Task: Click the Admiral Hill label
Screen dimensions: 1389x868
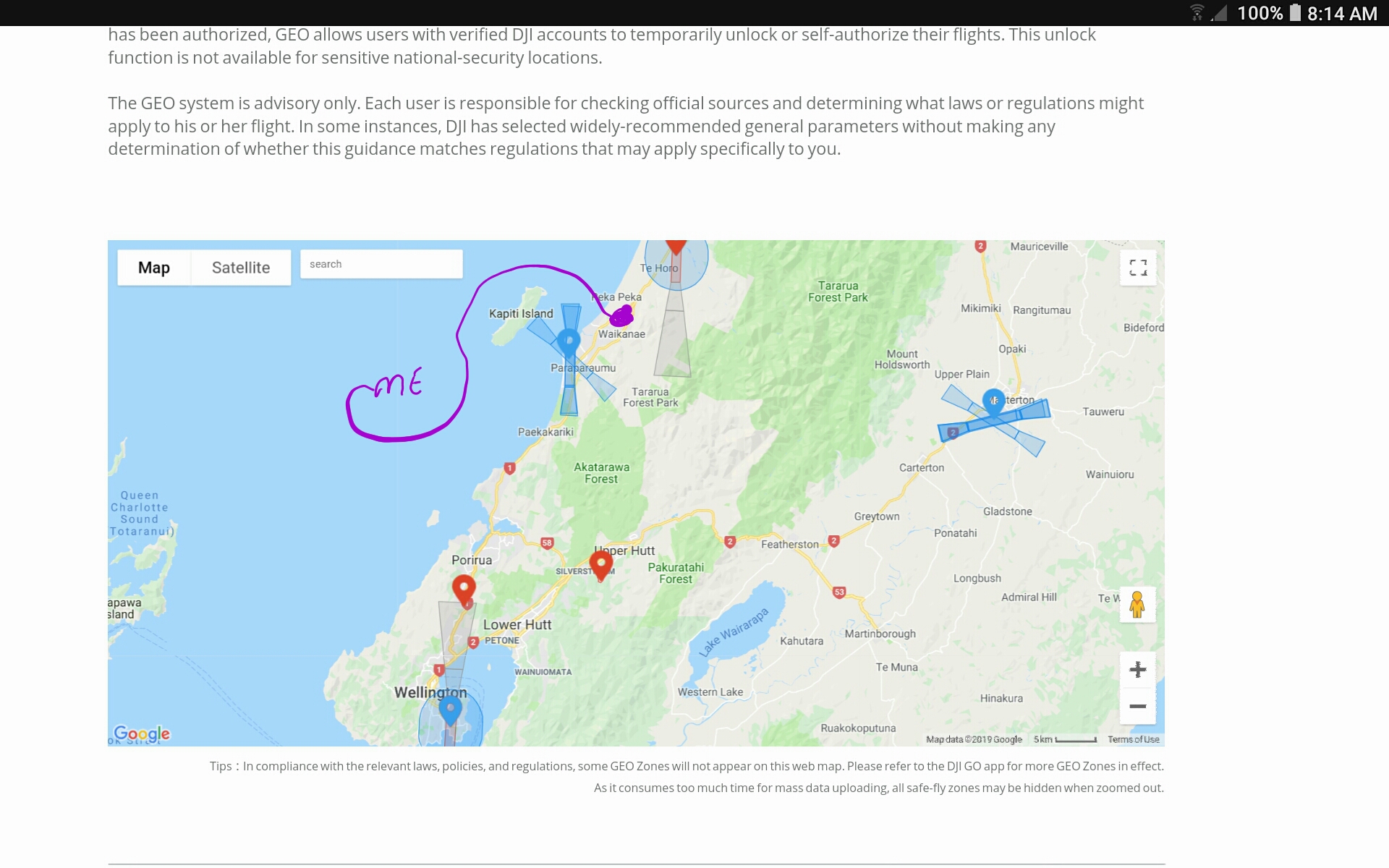Action: click(x=1029, y=597)
